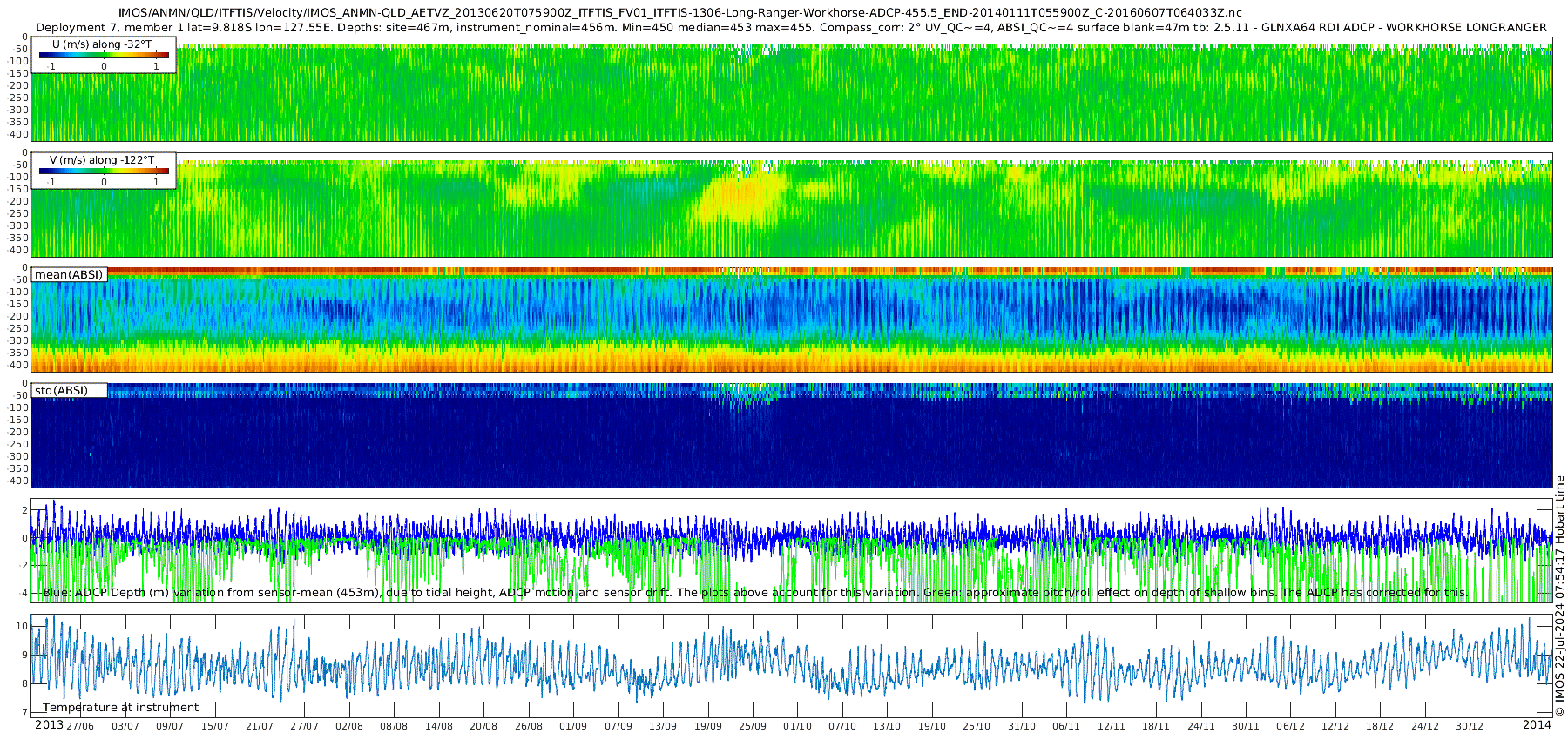This screenshot has height=740, width=1568.
Task: Click the 27/06 date tick label
Action: point(80,726)
